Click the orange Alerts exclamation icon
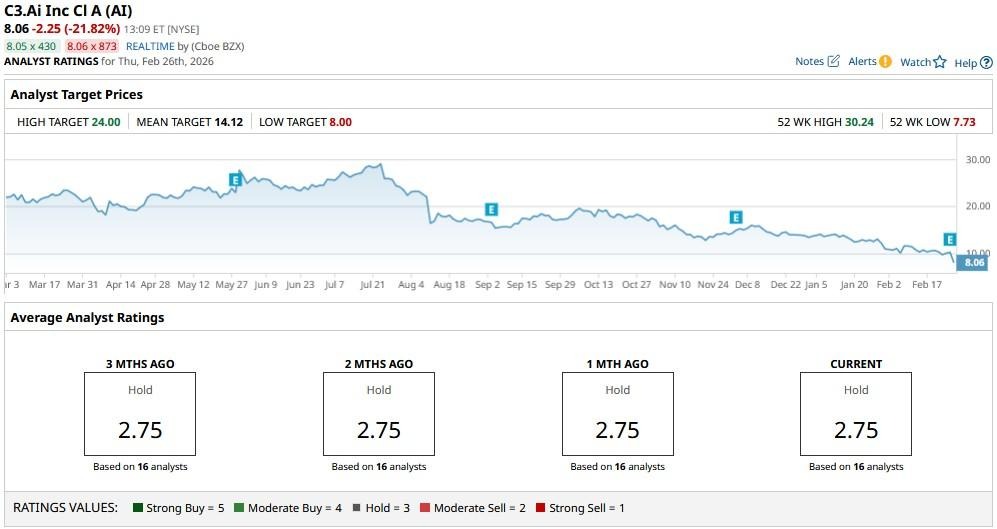This screenshot has width=997, height=529. [885, 62]
